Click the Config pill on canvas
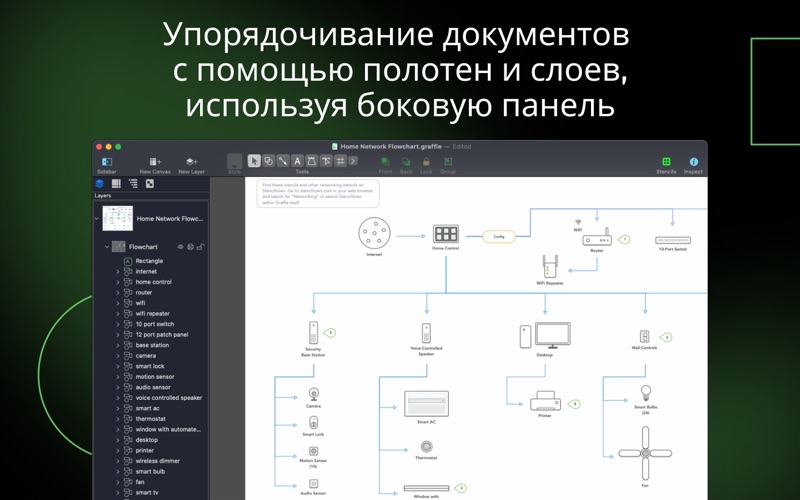The image size is (800, 500). (x=499, y=237)
